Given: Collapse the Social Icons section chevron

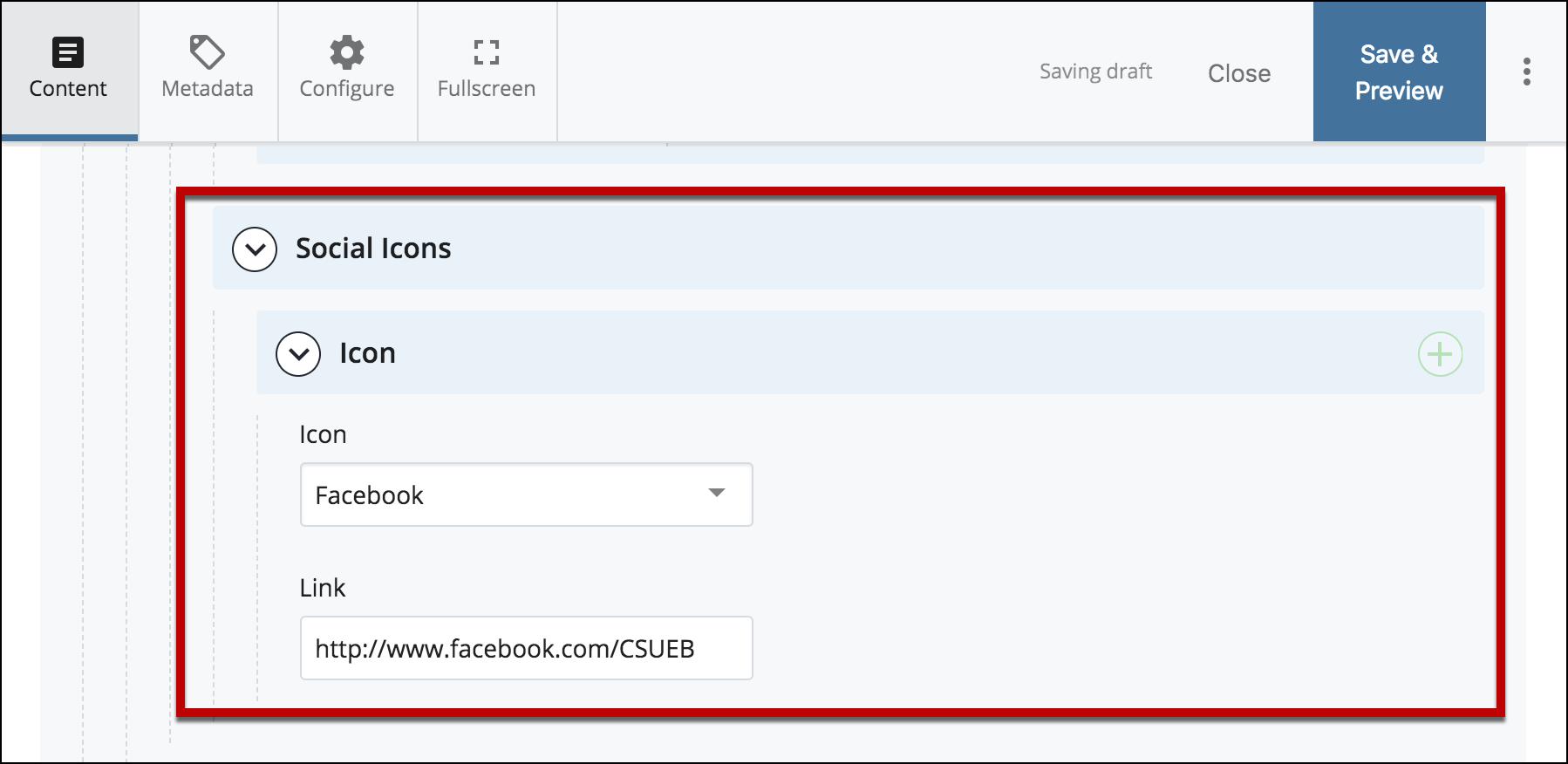Looking at the screenshot, I should (x=255, y=249).
